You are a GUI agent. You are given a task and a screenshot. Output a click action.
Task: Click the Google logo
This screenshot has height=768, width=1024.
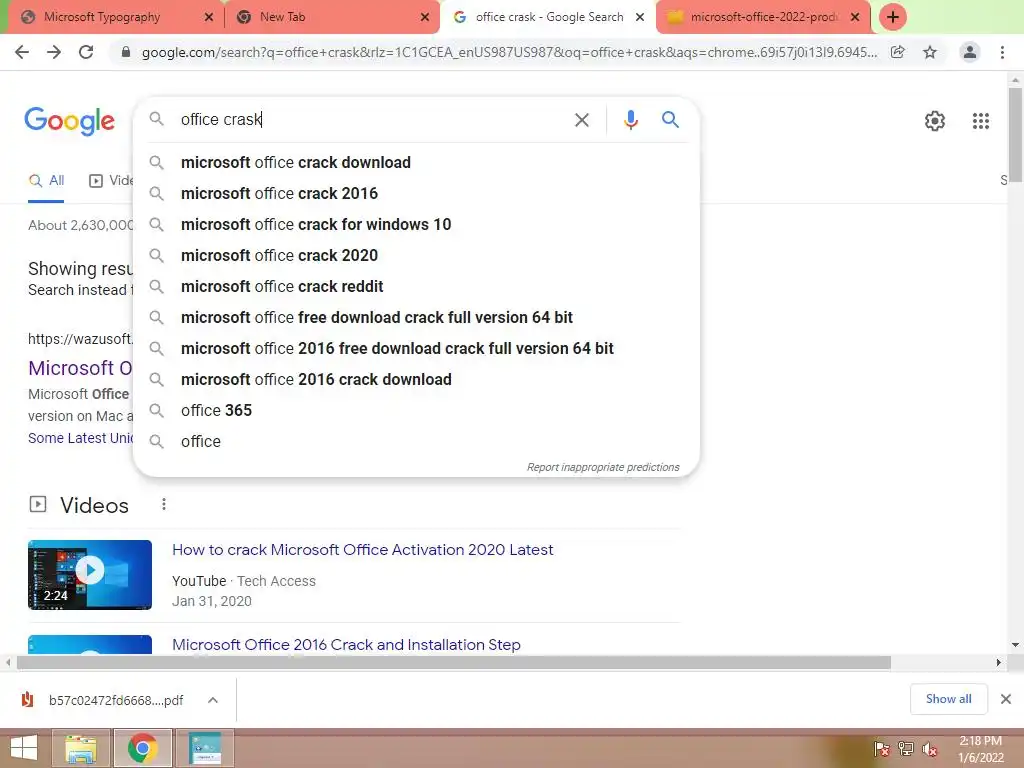(69, 121)
